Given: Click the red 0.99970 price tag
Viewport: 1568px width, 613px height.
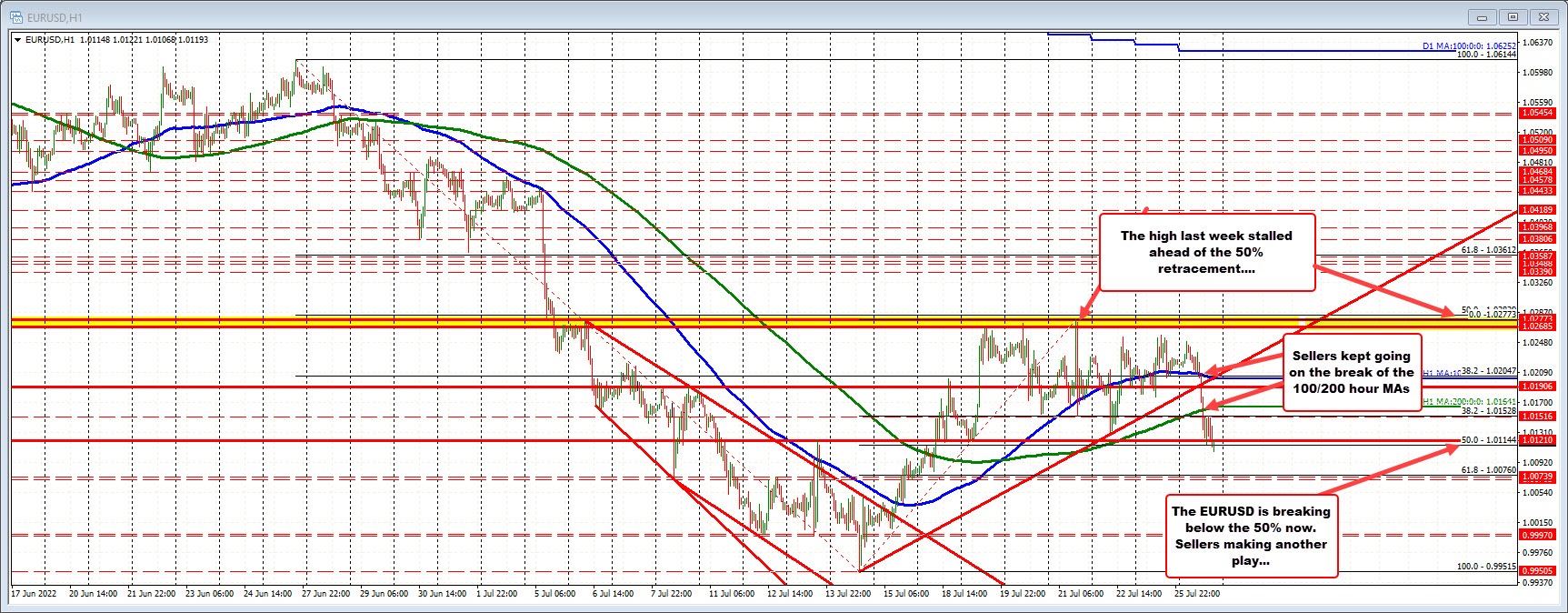Looking at the screenshot, I should (1537, 535).
